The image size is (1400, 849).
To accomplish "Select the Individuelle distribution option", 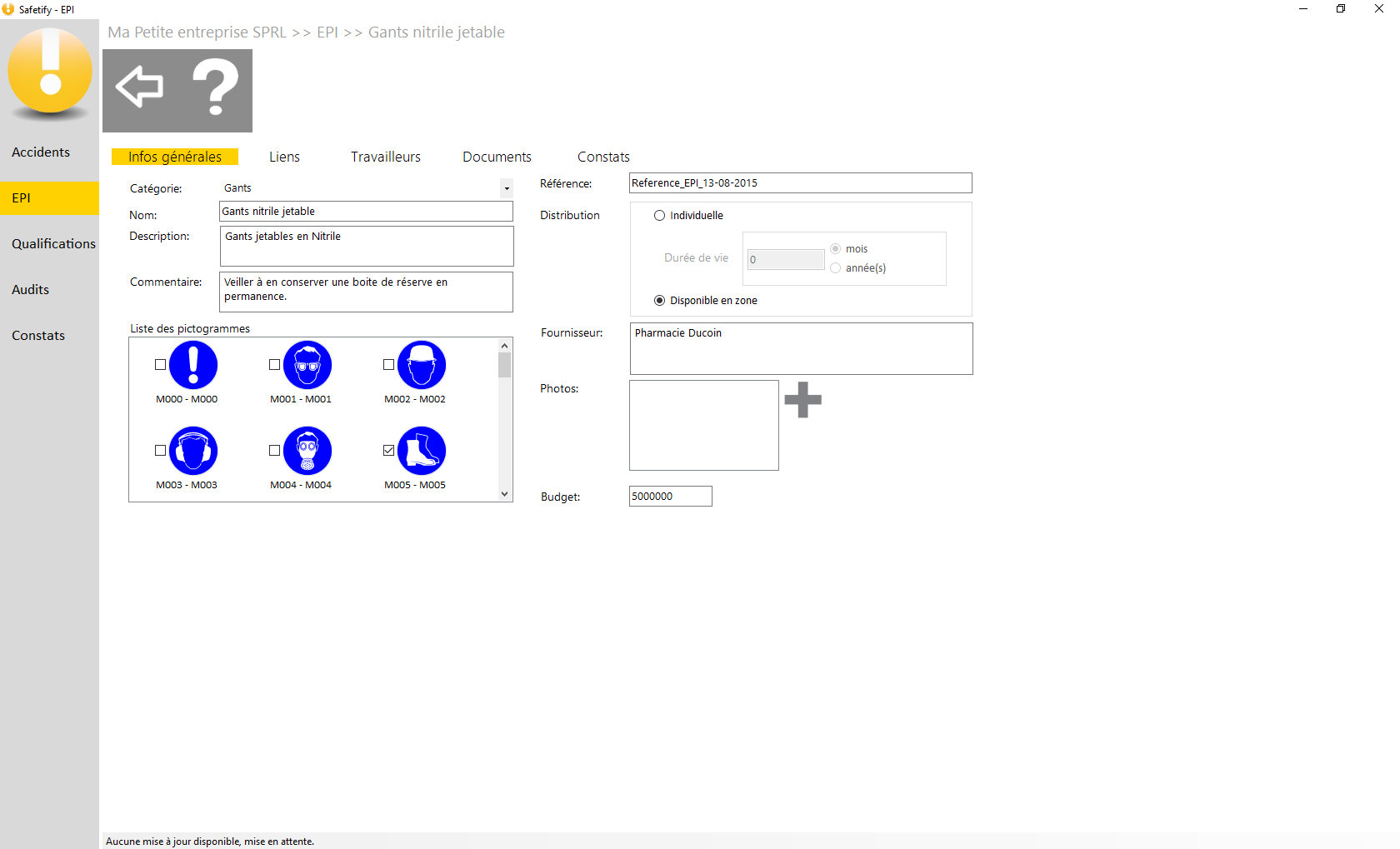I will pyautogui.click(x=659, y=216).
